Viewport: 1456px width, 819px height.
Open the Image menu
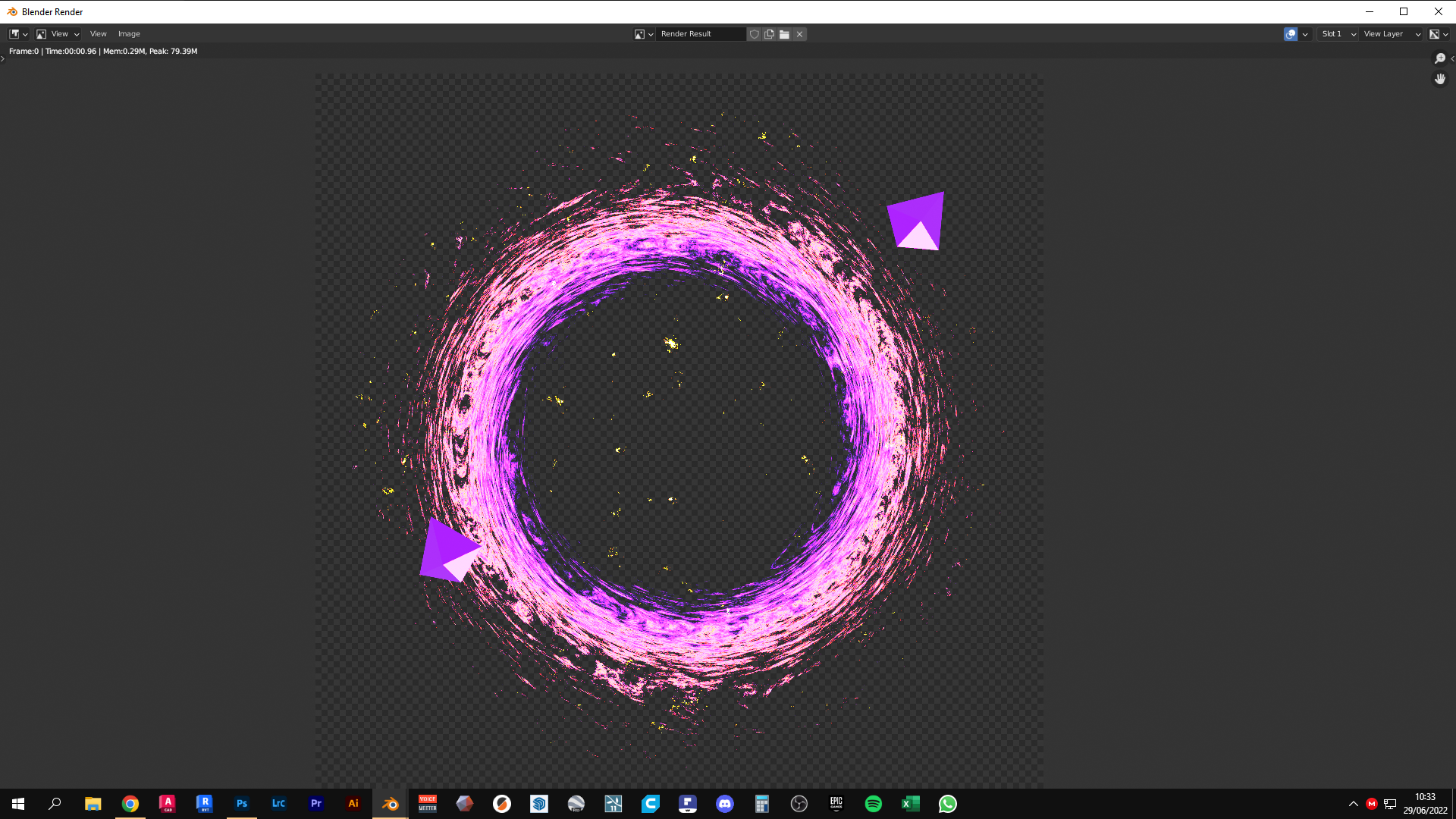[x=129, y=34]
